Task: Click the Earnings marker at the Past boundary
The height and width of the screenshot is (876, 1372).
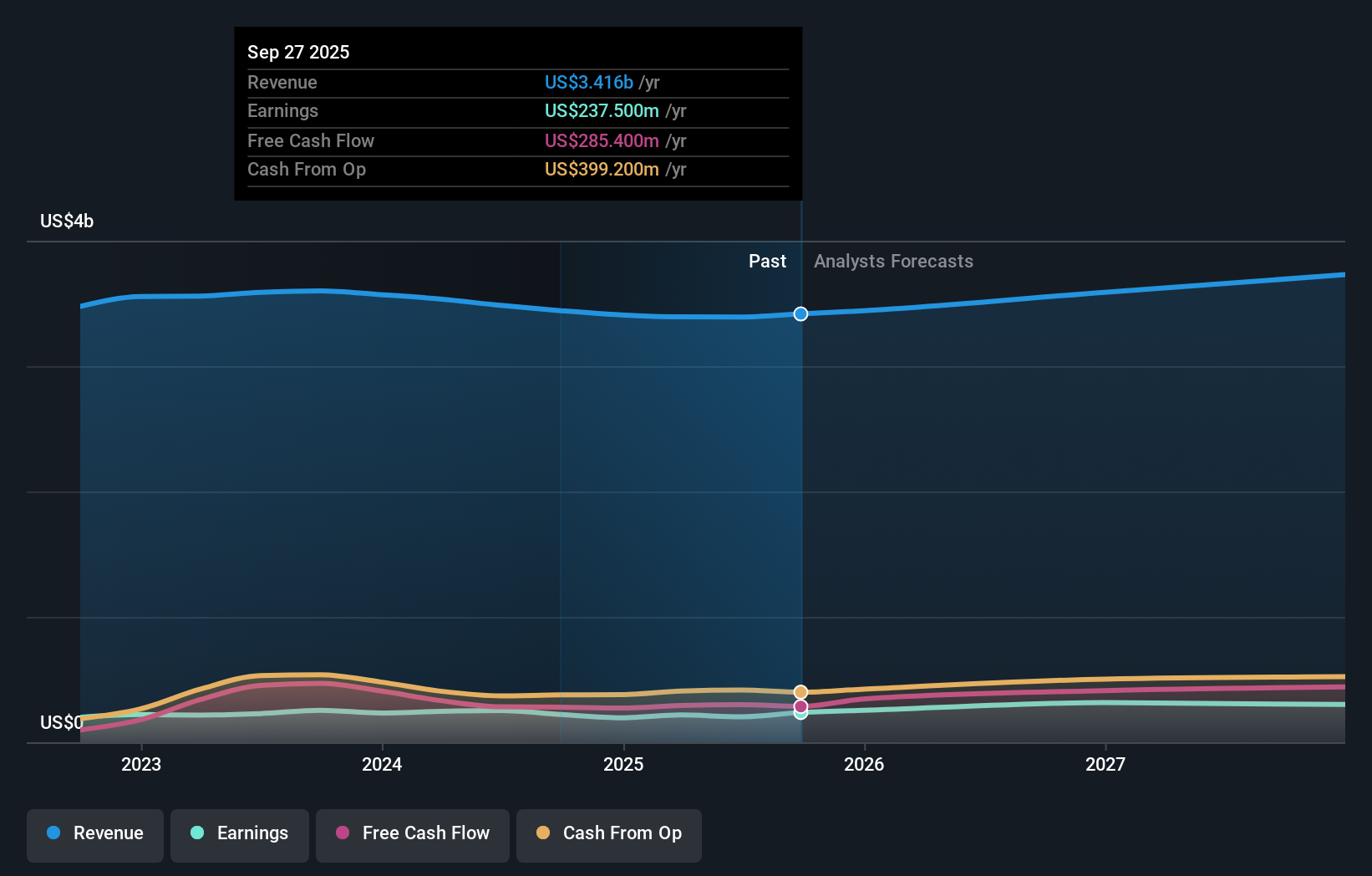Action: click(x=800, y=717)
